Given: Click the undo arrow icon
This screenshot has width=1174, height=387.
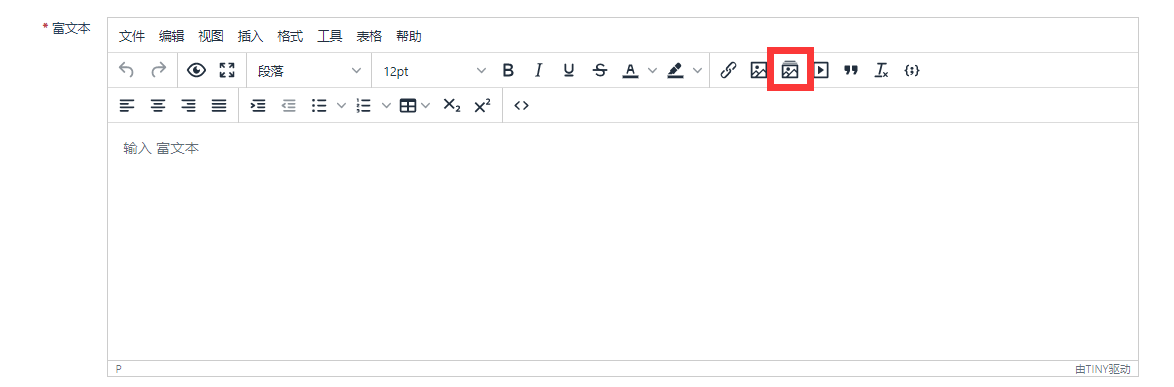Looking at the screenshot, I should point(127,70).
